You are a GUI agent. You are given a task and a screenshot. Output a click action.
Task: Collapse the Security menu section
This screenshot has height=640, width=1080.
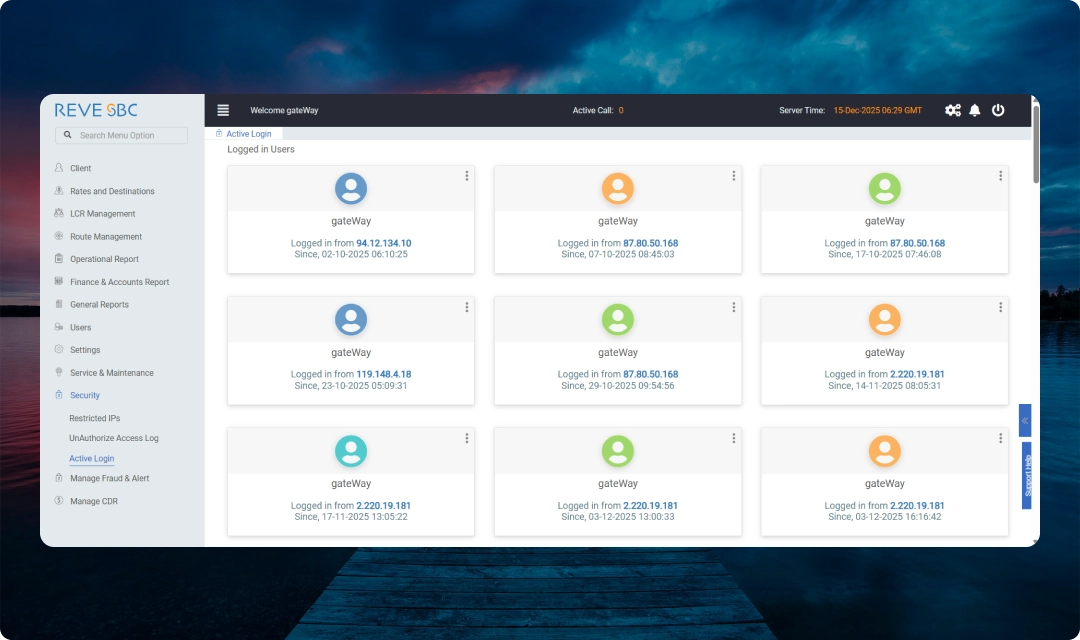click(85, 395)
